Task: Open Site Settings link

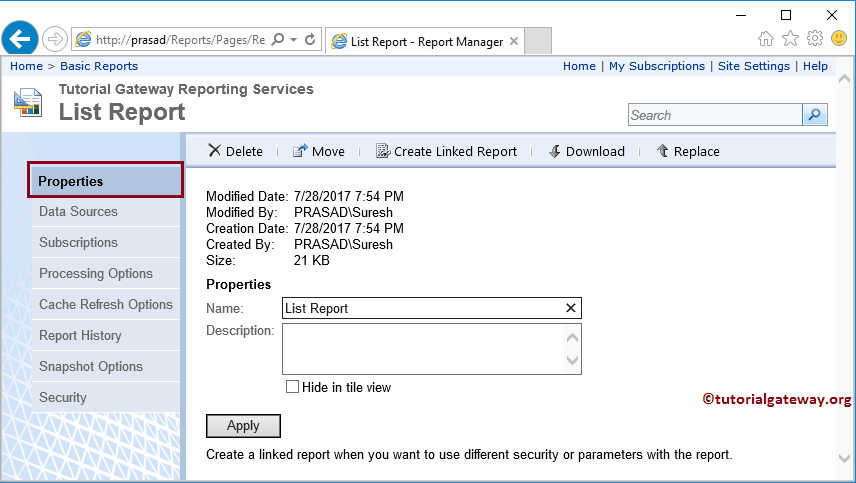Action: tap(753, 66)
